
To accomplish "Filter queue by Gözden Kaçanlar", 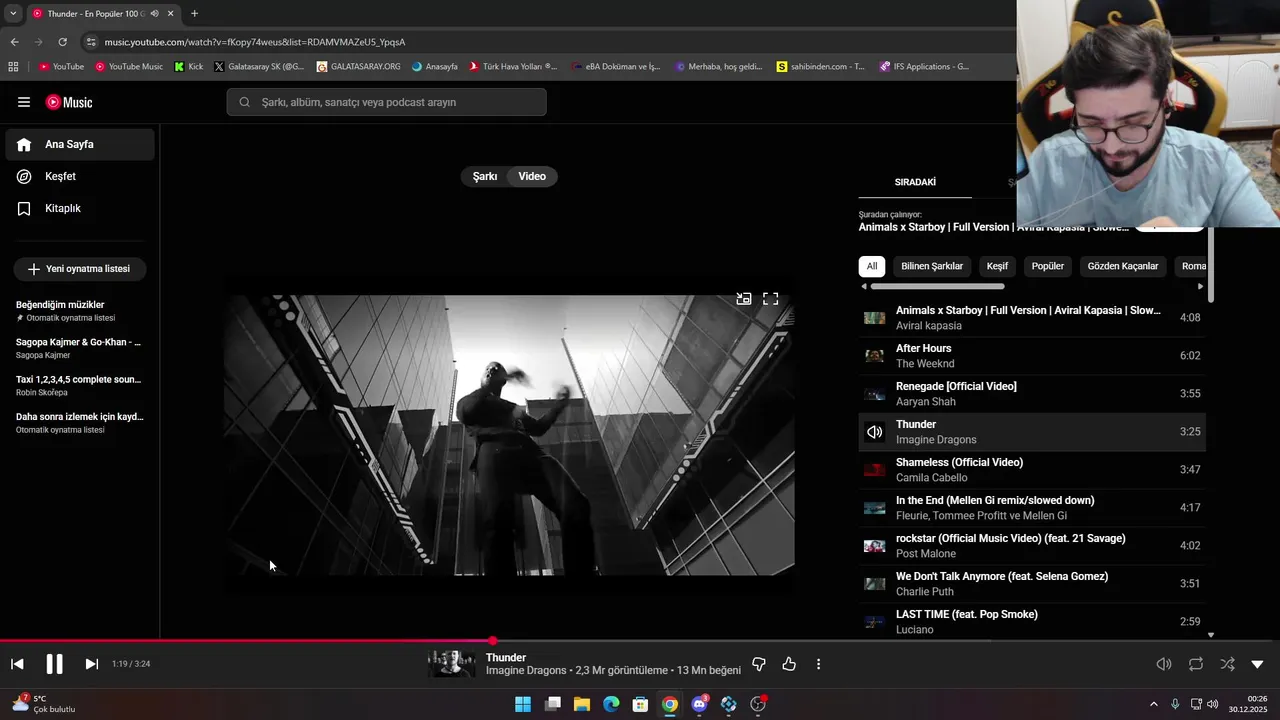I will [1123, 266].
